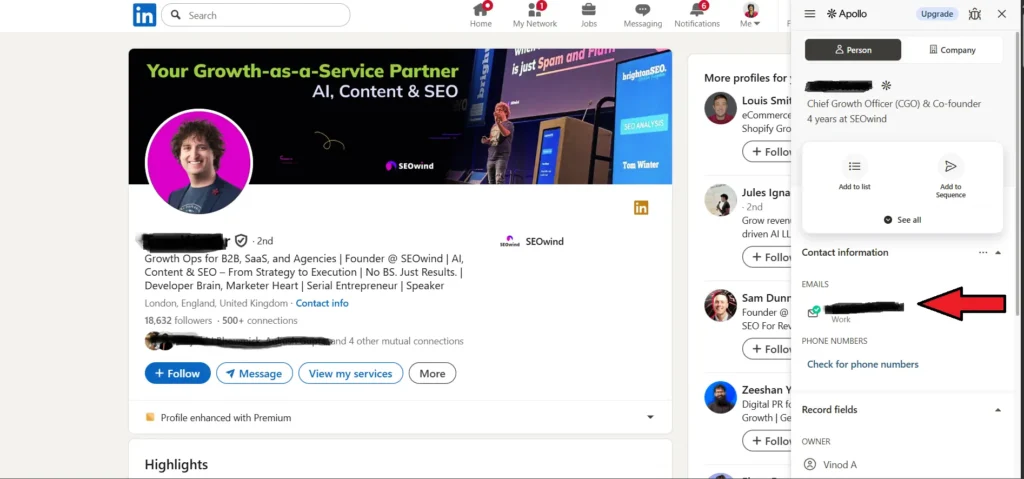Click the verified work email icon
The width and height of the screenshot is (1024, 479).
tap(814, 312)
